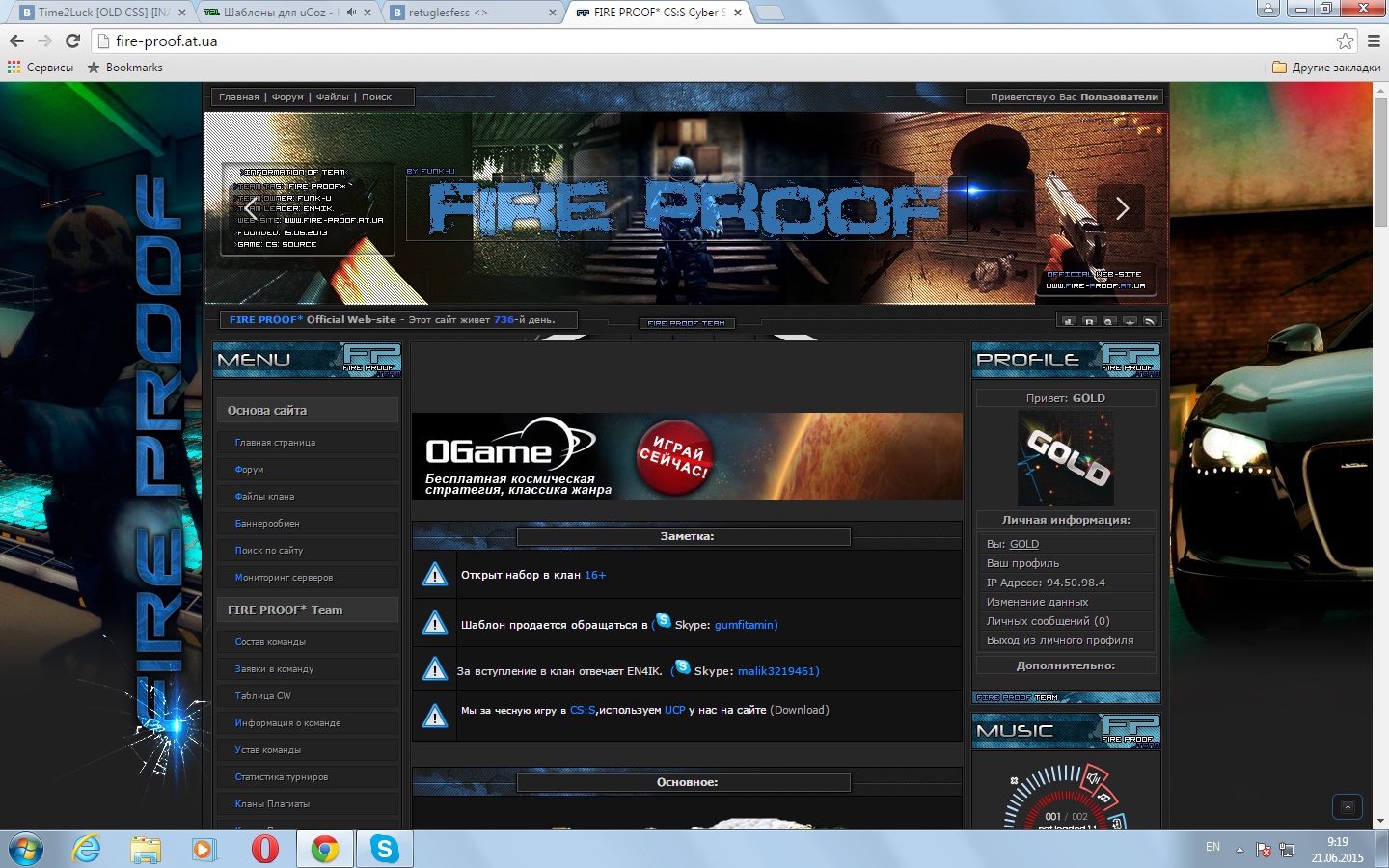1389x868 pixels.
Task: Open Форум in the top site menu
Action: (287, 96)
